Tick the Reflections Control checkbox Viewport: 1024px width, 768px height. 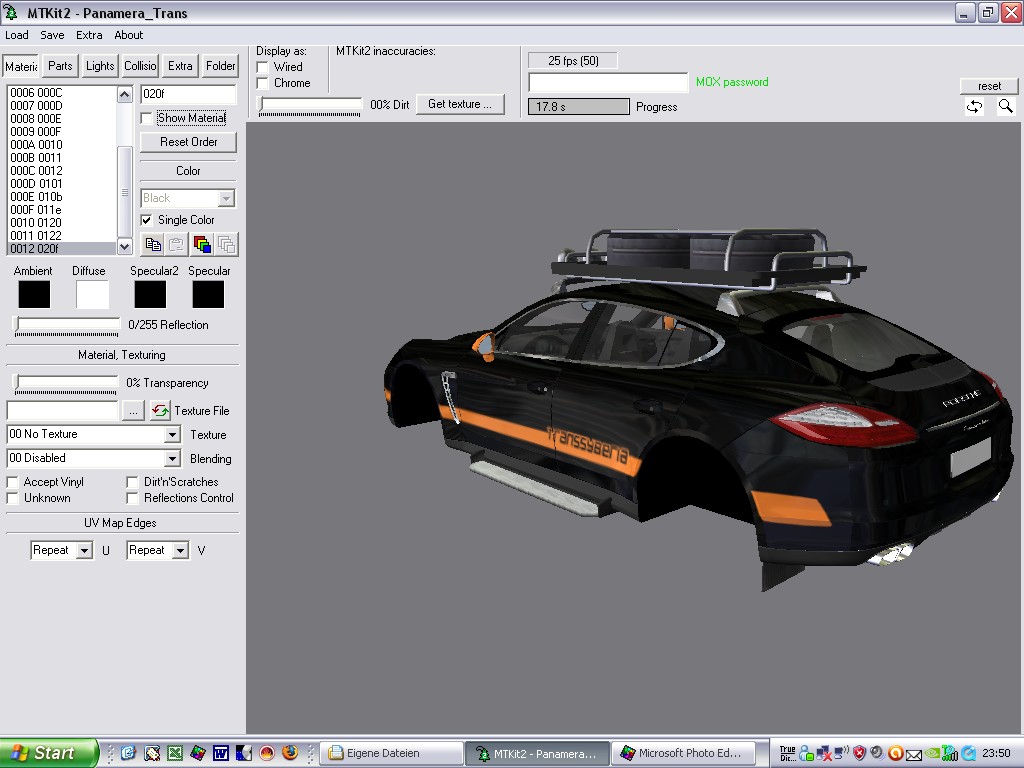pyautogui.click(x=132, y=498)
